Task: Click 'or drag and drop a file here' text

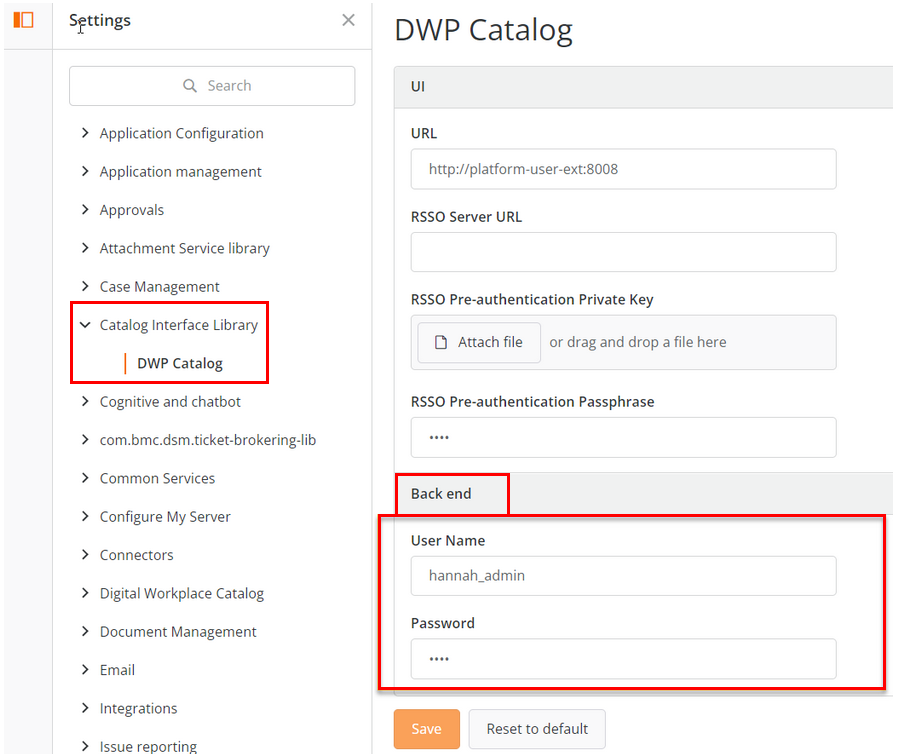Action: coord(638,342)
